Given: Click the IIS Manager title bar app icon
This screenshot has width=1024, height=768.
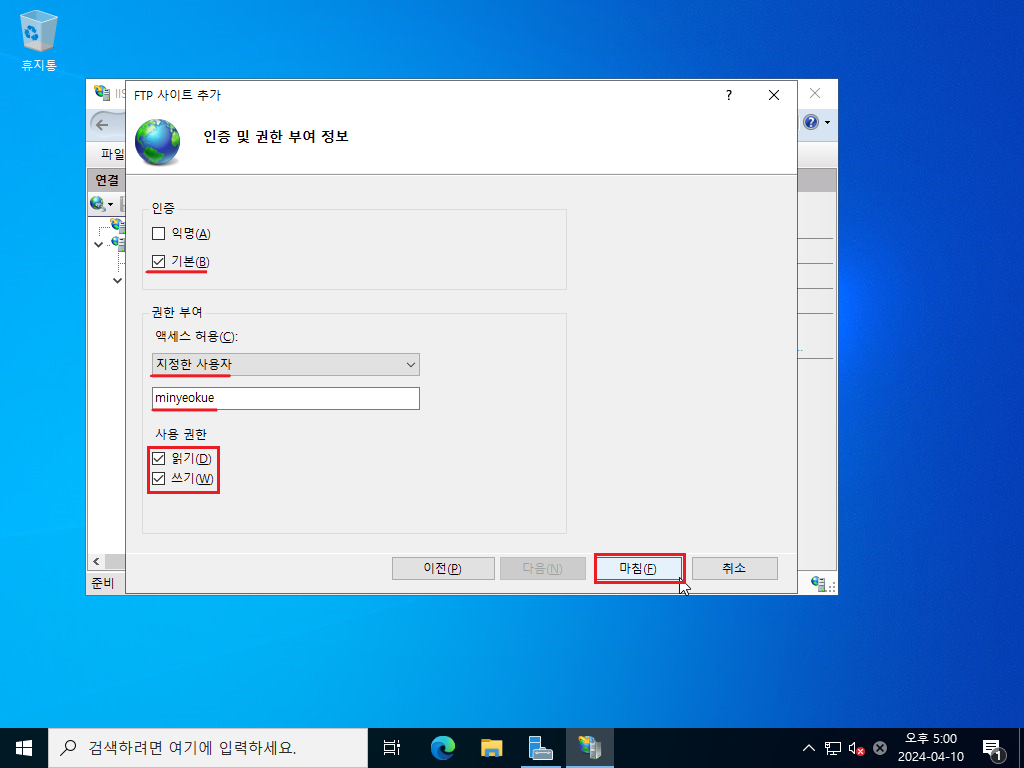Looking at the screenshot, I should tap(102, 93).
